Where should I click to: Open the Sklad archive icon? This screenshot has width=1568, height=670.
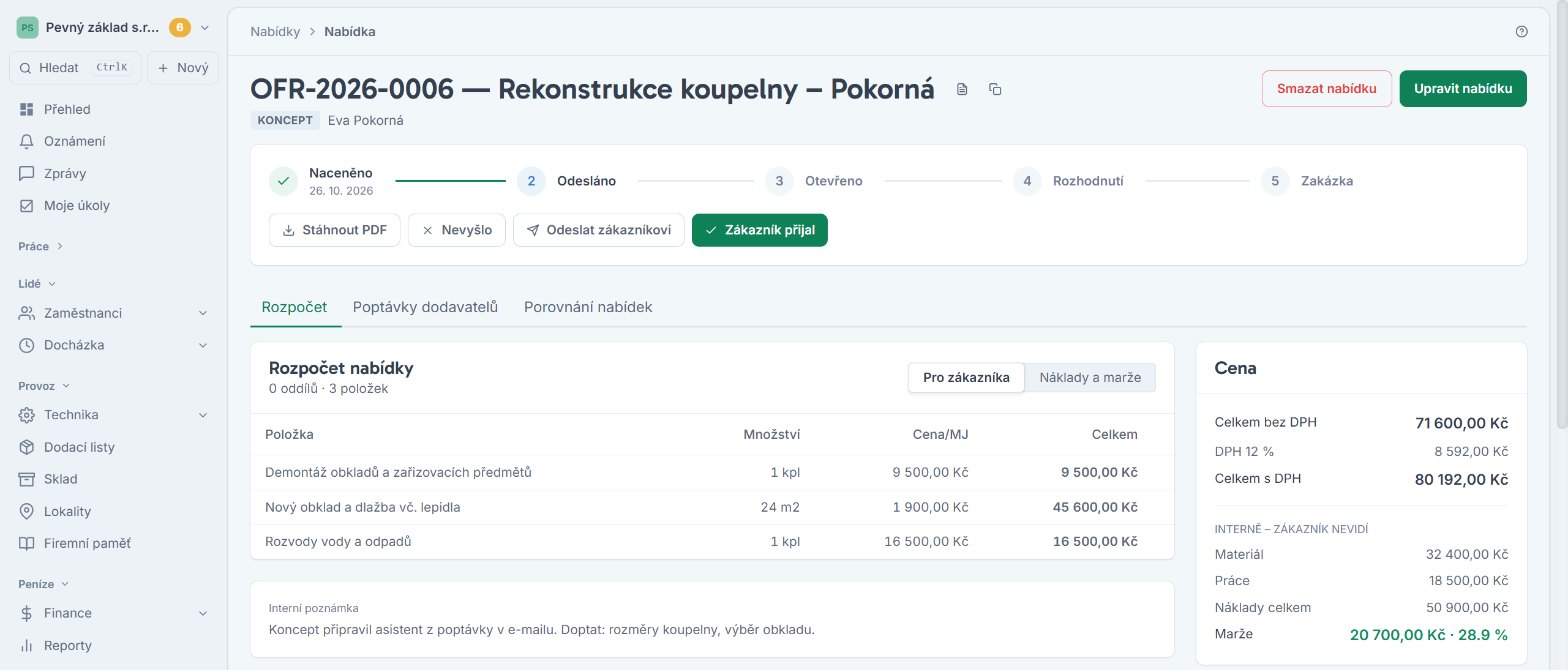pyautogui.click(x=27, y=479)
